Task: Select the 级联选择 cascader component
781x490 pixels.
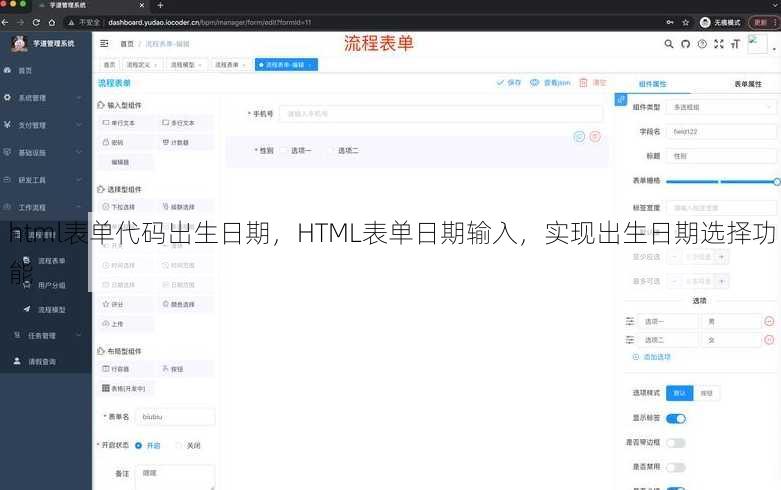Action: coord(186,207)
